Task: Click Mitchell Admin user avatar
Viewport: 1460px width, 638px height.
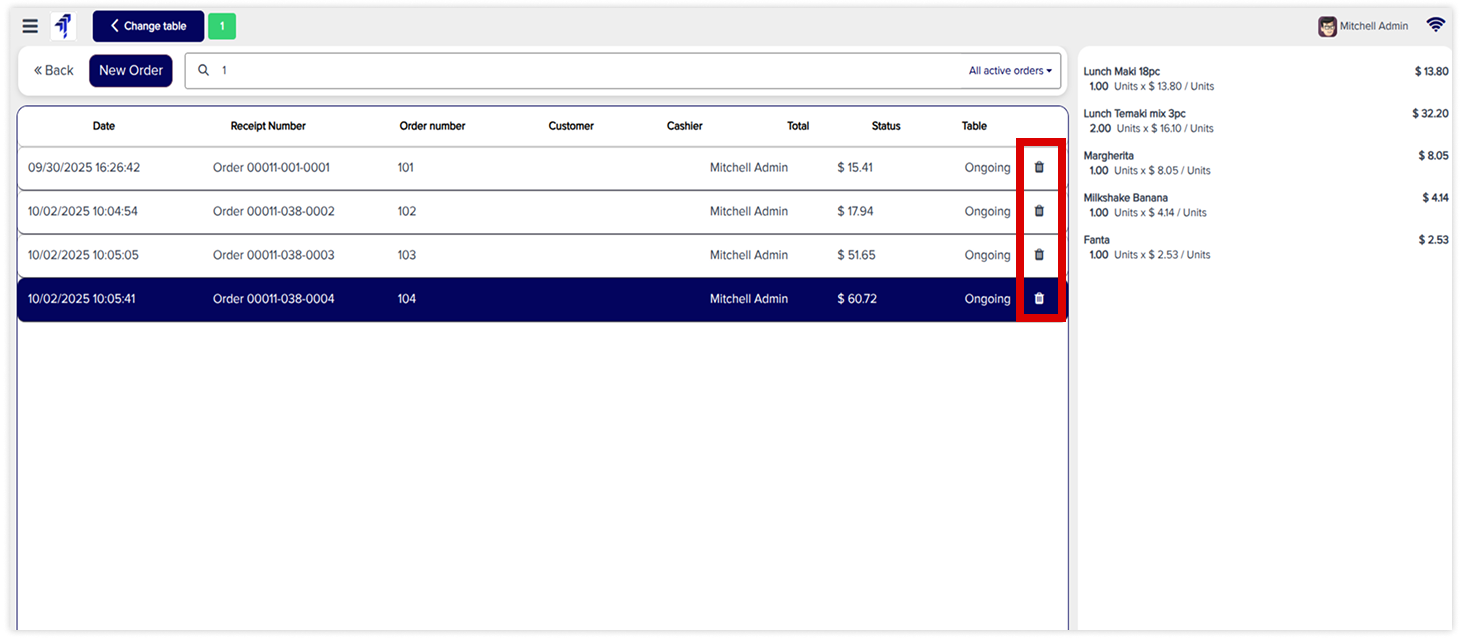Action: tap(1327, 27)
